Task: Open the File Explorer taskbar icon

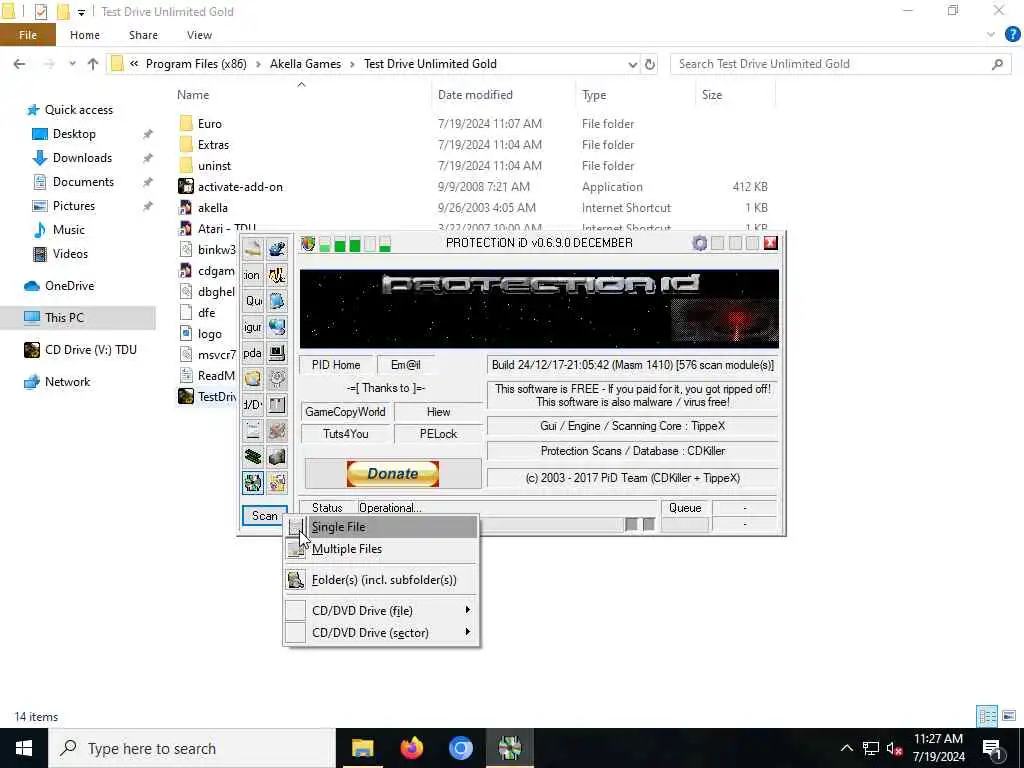Action: [362, 748]
